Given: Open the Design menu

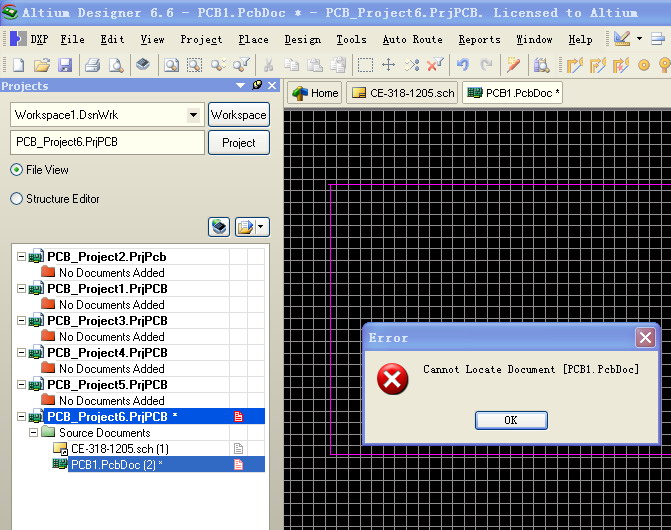Looking at the screenshot, I should (x=303, y=39).
